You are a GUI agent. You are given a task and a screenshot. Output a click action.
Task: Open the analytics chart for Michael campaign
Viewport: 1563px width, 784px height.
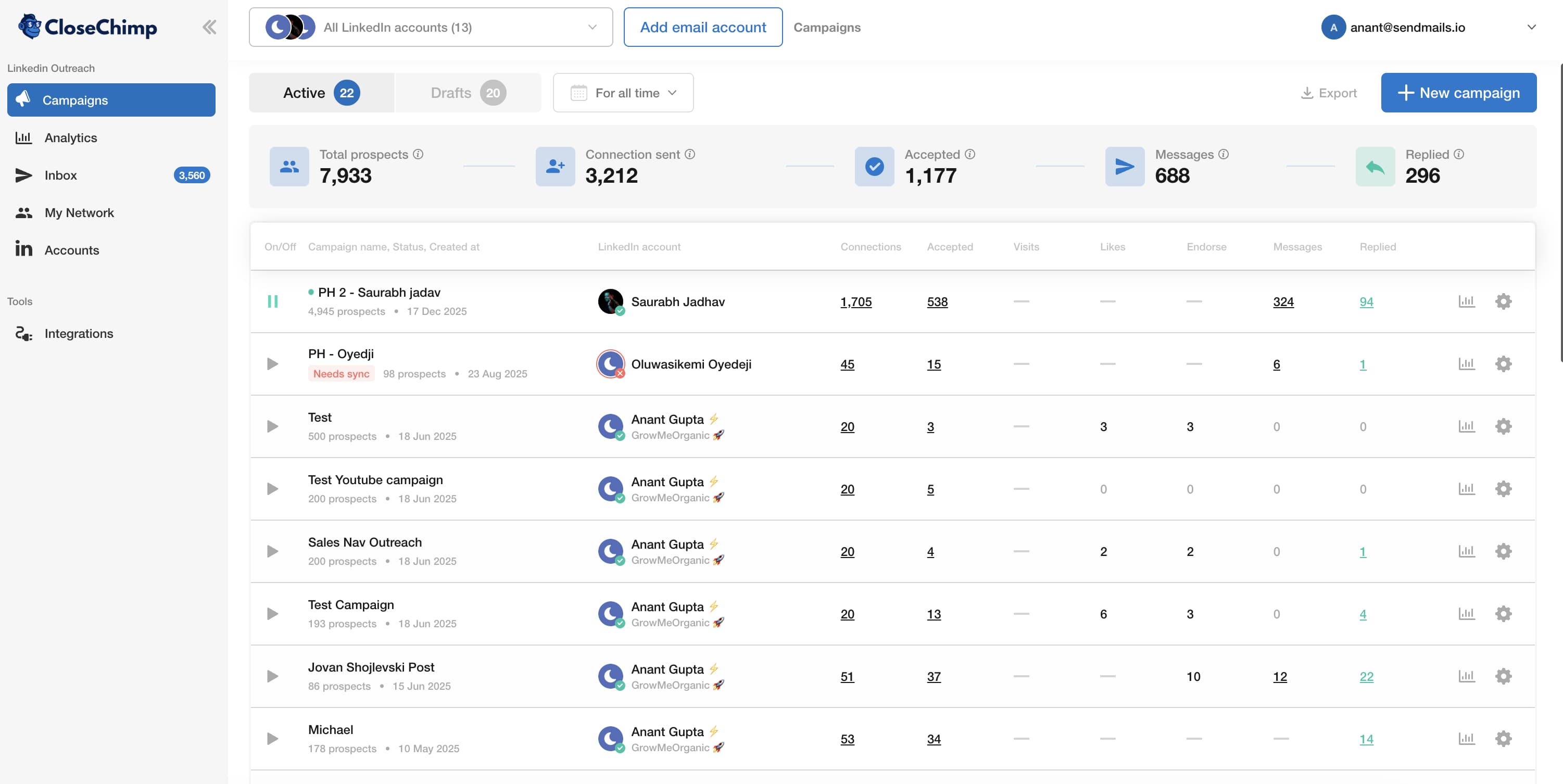1467,739
